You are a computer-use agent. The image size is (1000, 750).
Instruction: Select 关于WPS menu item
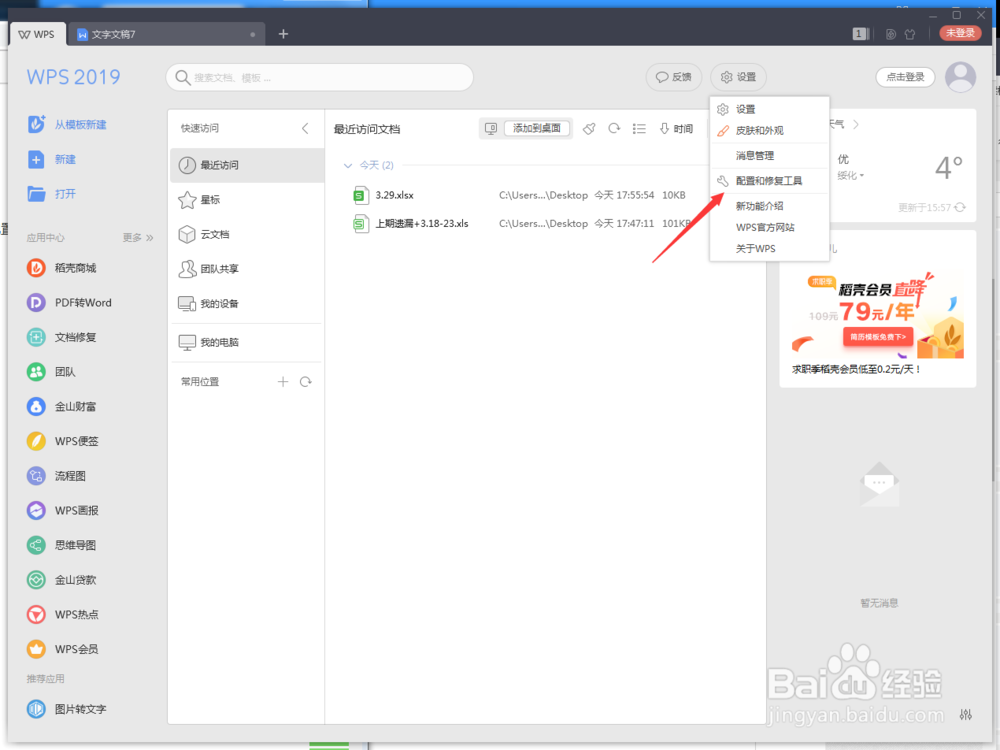pos(769,248)
